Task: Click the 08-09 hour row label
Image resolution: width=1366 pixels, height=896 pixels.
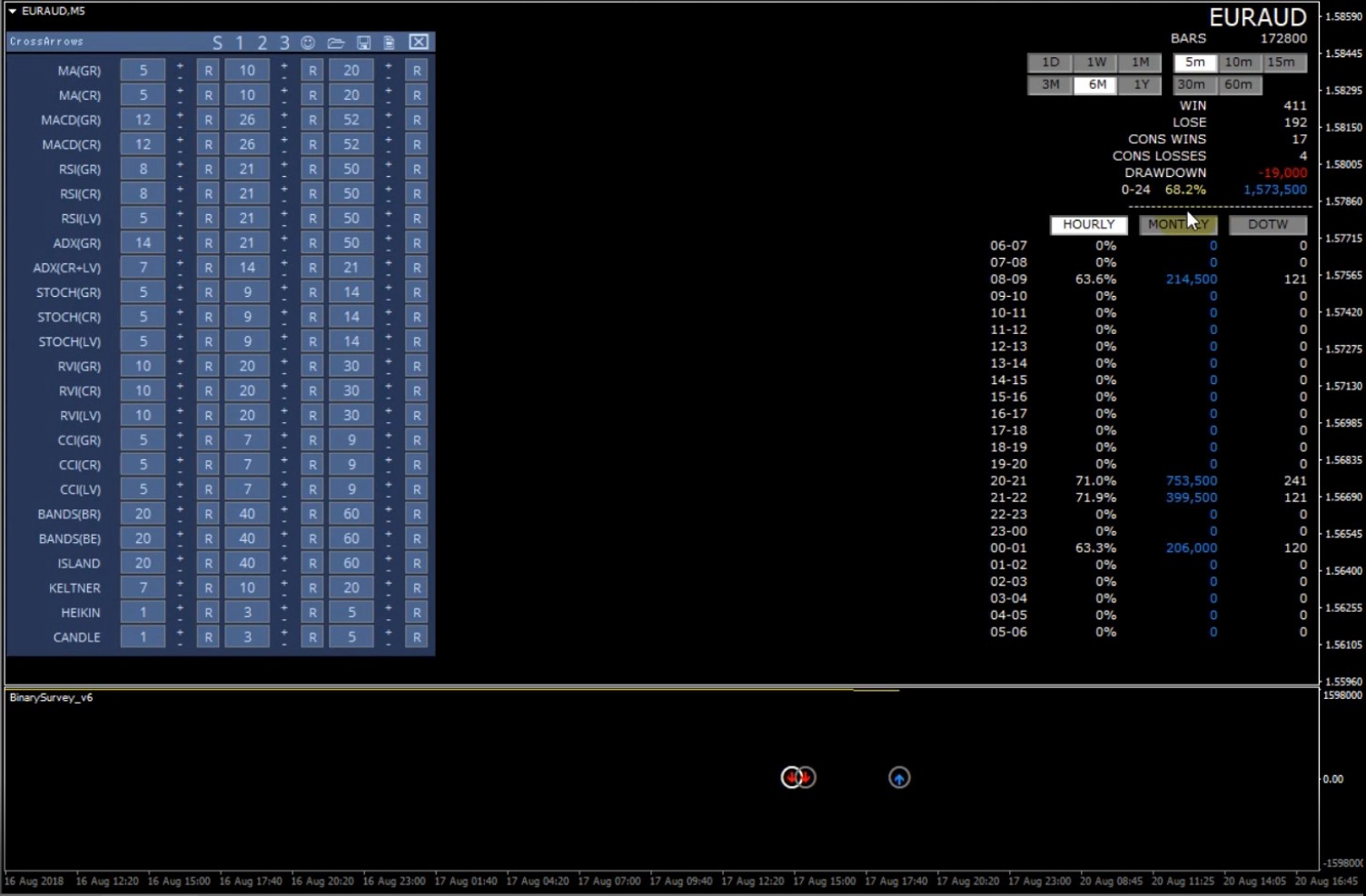Action: pyautogui.click(x=1008, y=280)
